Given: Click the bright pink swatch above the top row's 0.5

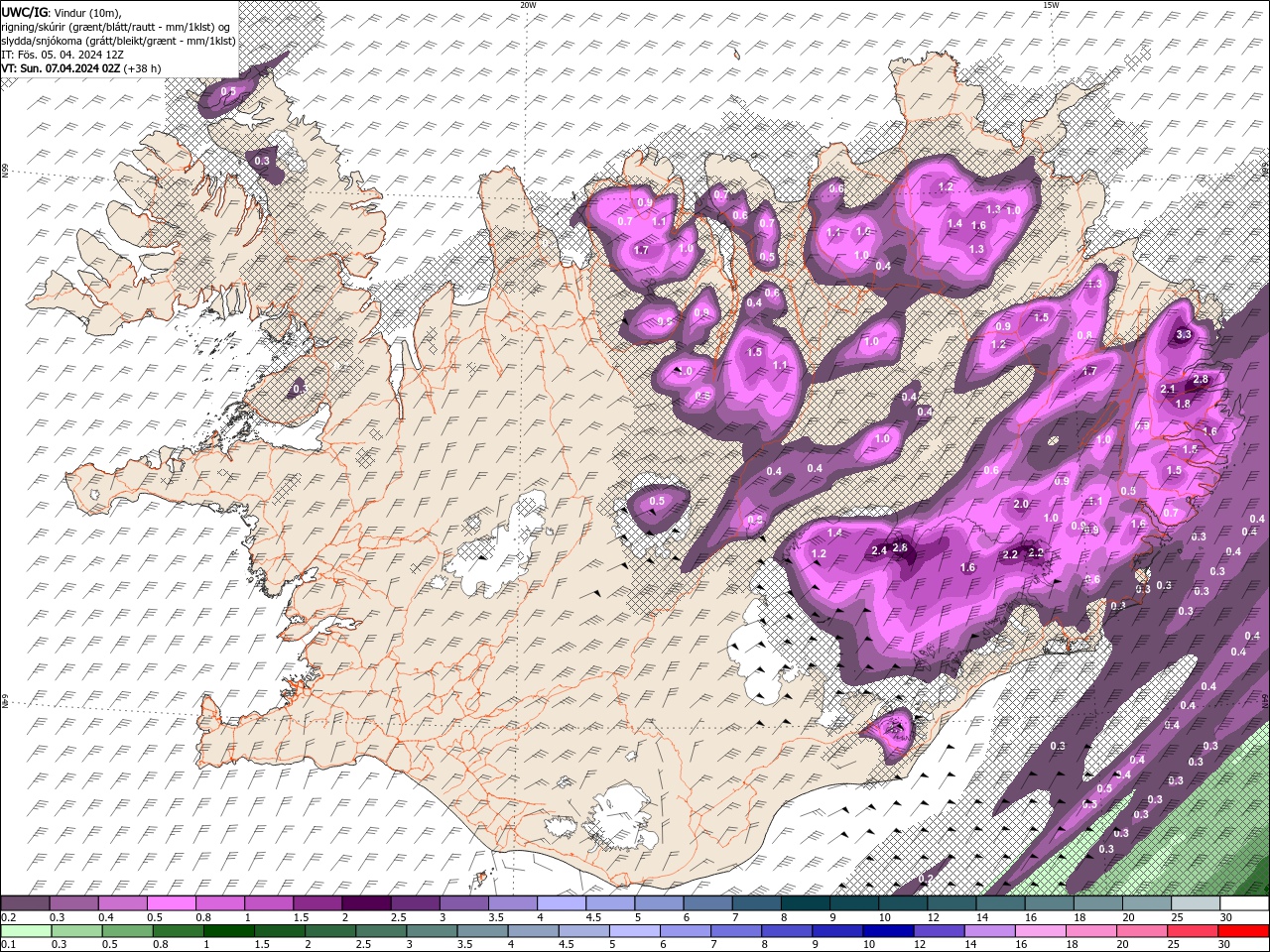Looking at the screenshot, I should 171,903.
